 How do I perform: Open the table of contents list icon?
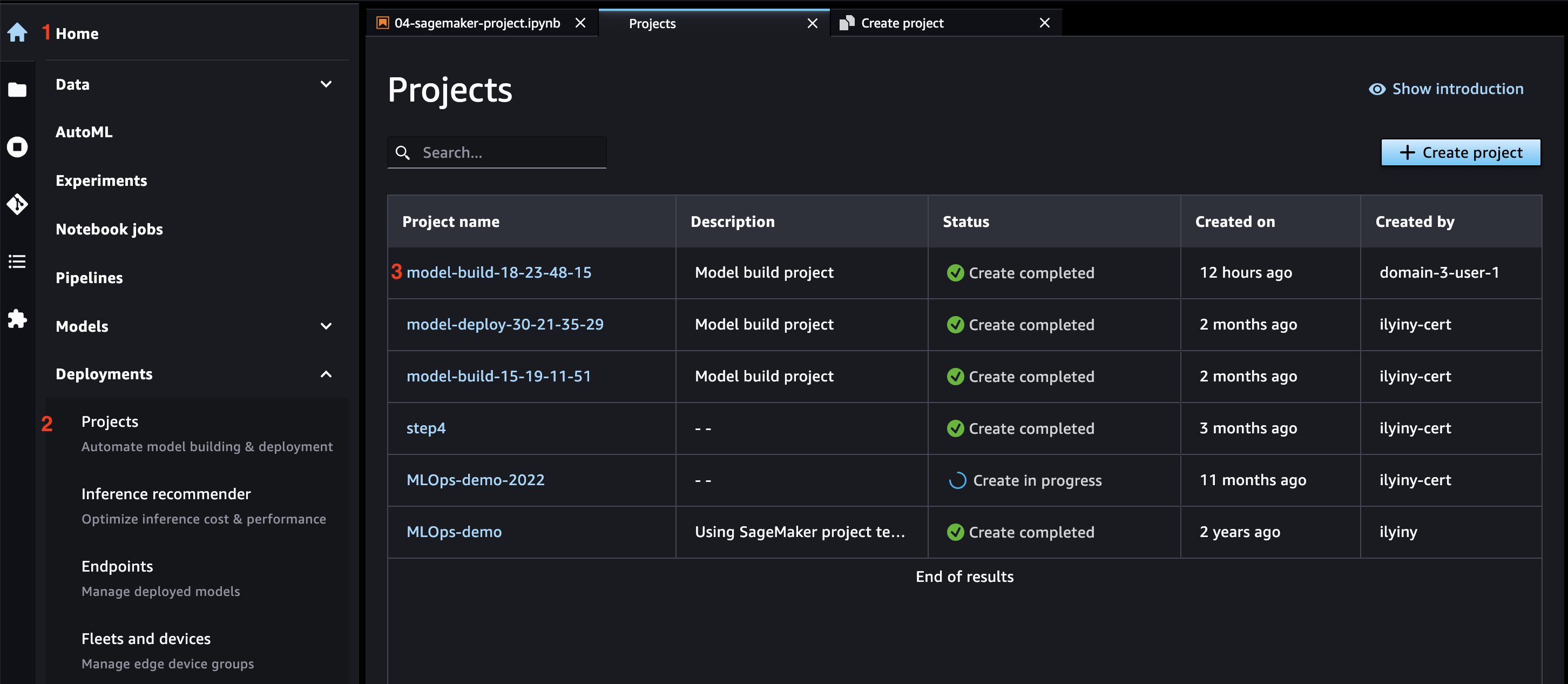17,261
